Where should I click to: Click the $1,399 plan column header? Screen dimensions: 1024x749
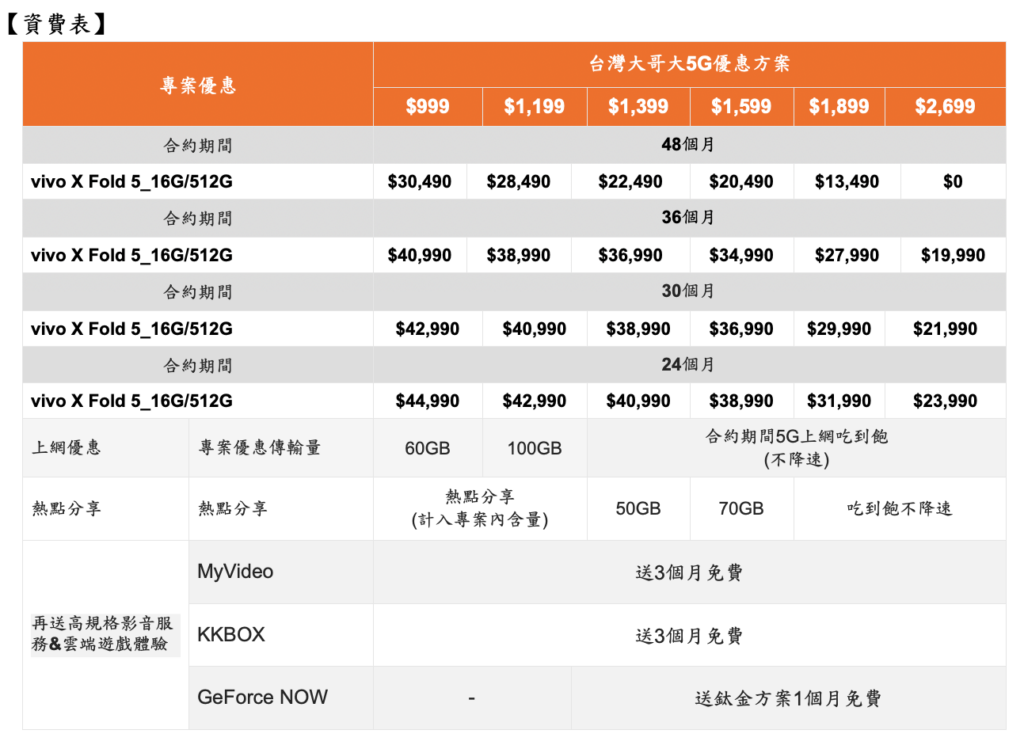click(x=638, y=106)
